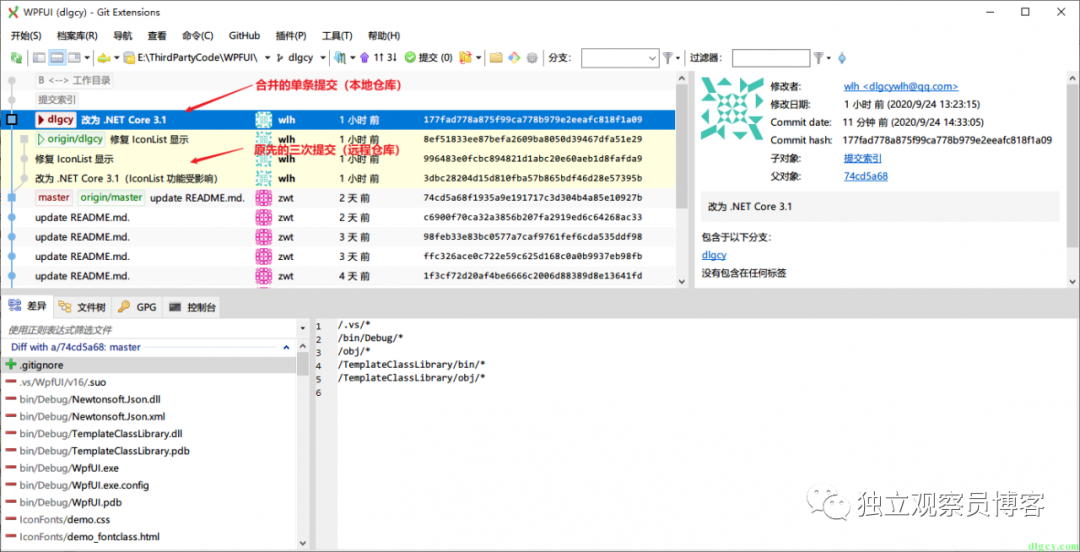Screen dimensions: 1080x552
Task: Click the yellow stash icon
Action: coord(103,58)
